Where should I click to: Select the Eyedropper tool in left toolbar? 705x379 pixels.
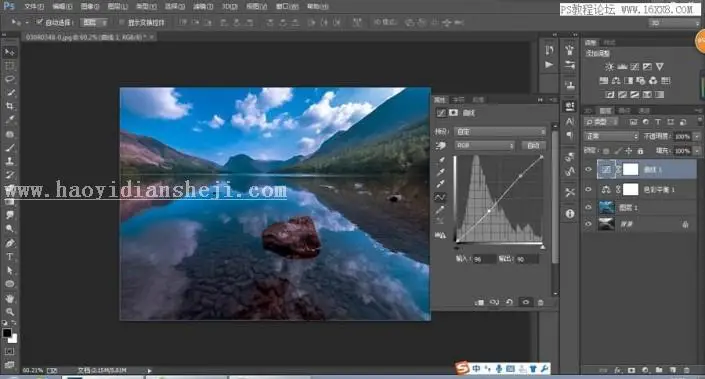9,120
